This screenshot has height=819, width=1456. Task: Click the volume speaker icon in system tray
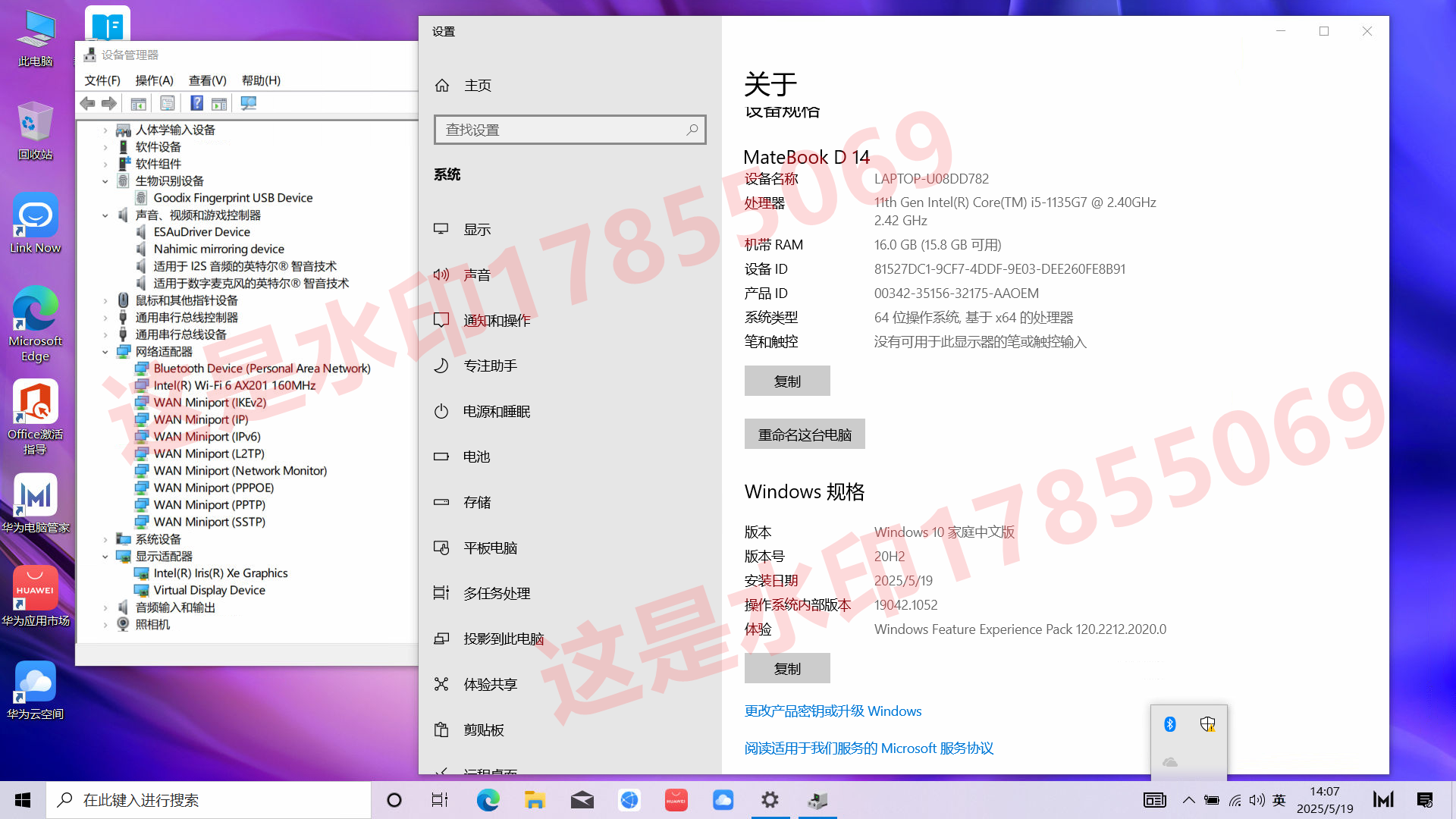[x=1257, y=800]
